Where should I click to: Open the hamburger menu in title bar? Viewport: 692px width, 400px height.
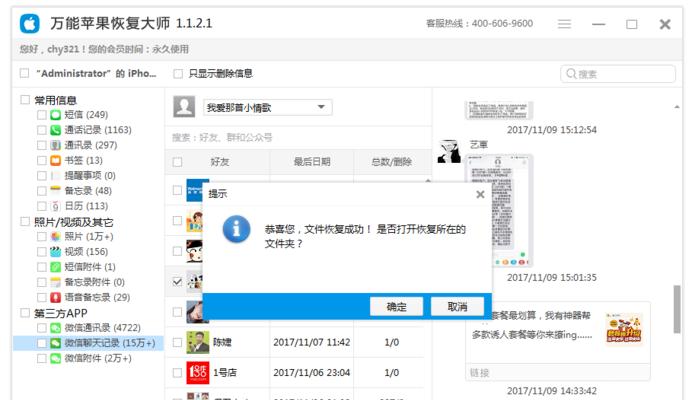pos(564,24)
